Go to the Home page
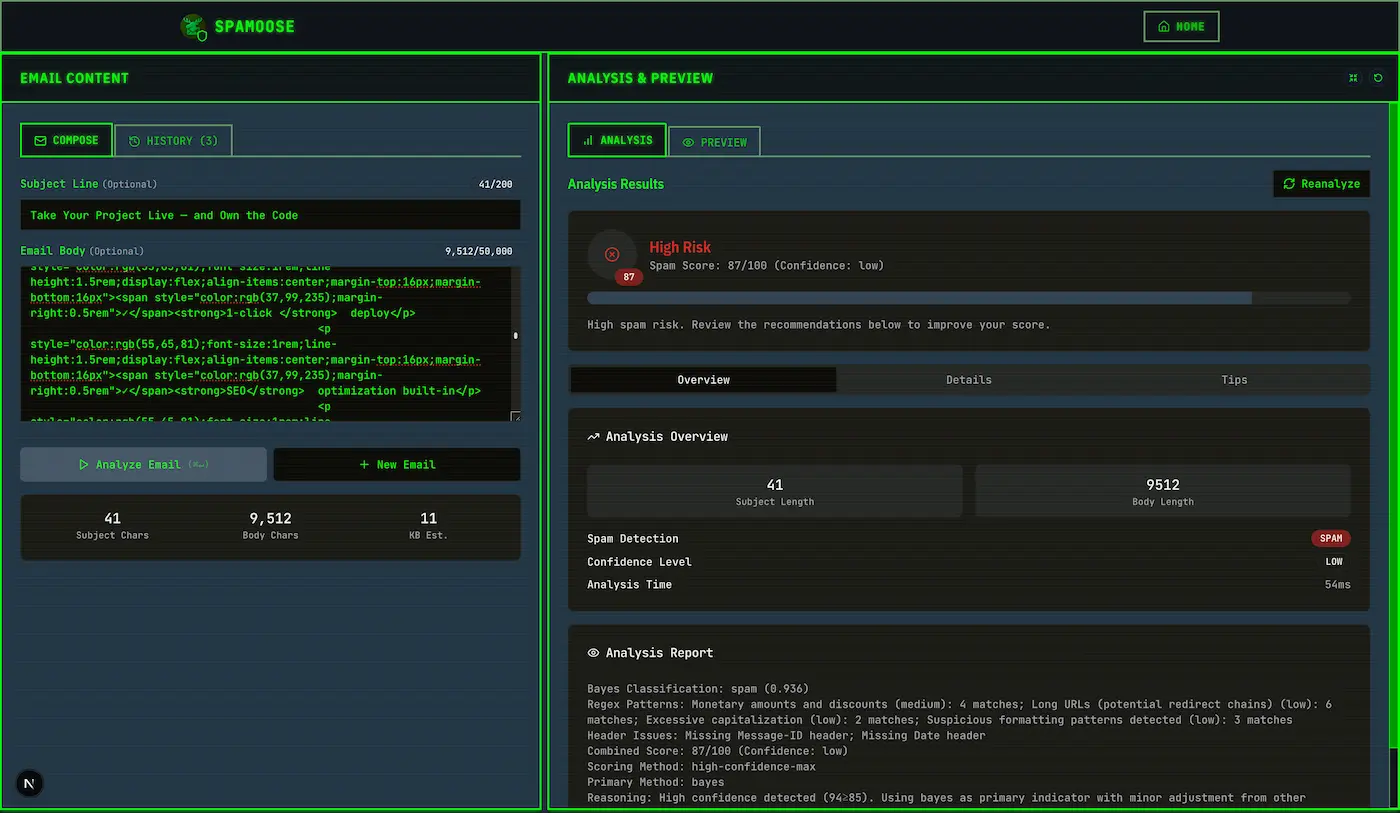This screenshot has width=1400, height=813. [x=1181, y=27]
